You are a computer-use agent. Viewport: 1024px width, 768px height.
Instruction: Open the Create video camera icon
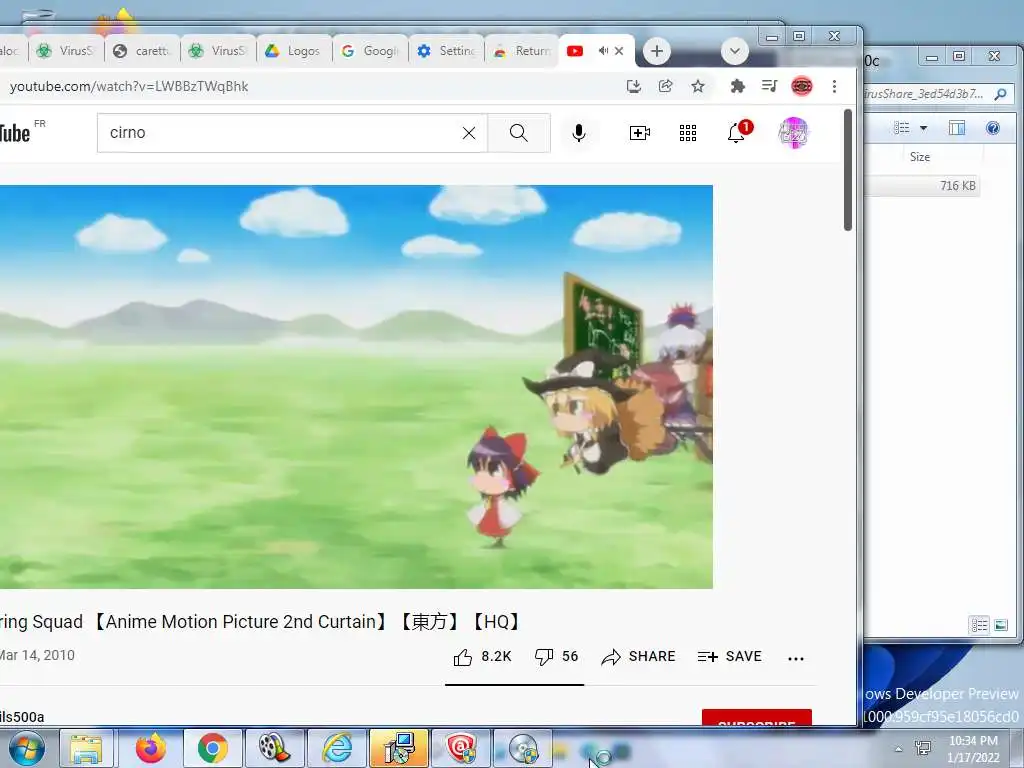coord(639,133)
